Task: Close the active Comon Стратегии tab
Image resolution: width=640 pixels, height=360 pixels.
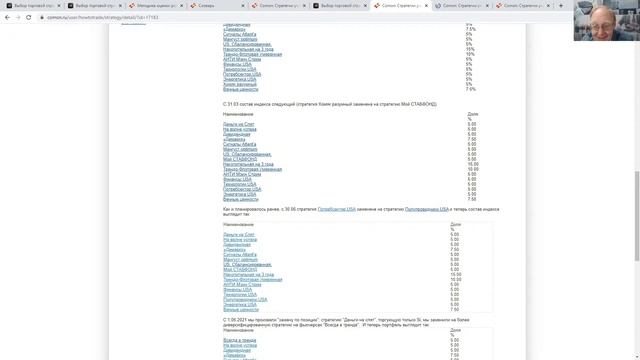Action: [x=426, y=6]
